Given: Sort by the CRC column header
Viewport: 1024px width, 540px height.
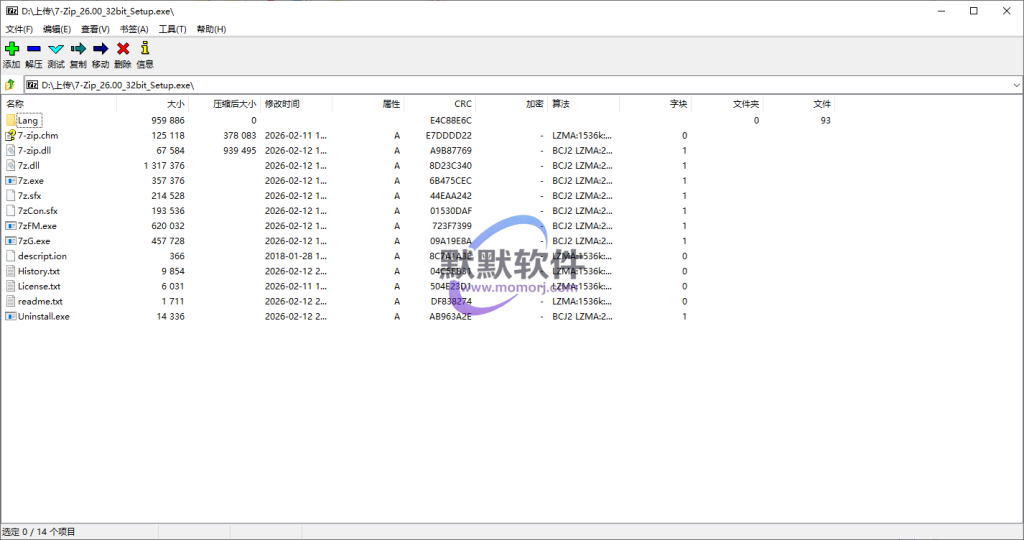Looking at the screenshot, I should [462, 104].
